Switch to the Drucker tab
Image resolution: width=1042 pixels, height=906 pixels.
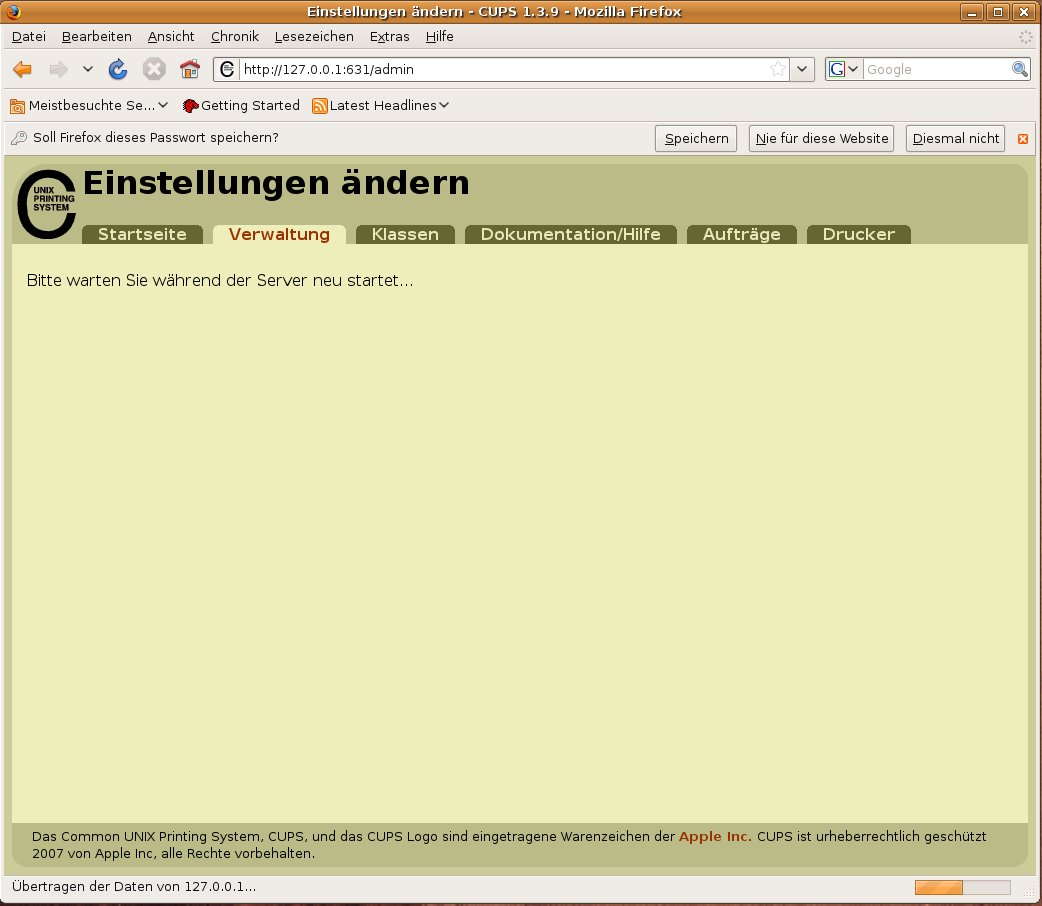coord(858,234)
